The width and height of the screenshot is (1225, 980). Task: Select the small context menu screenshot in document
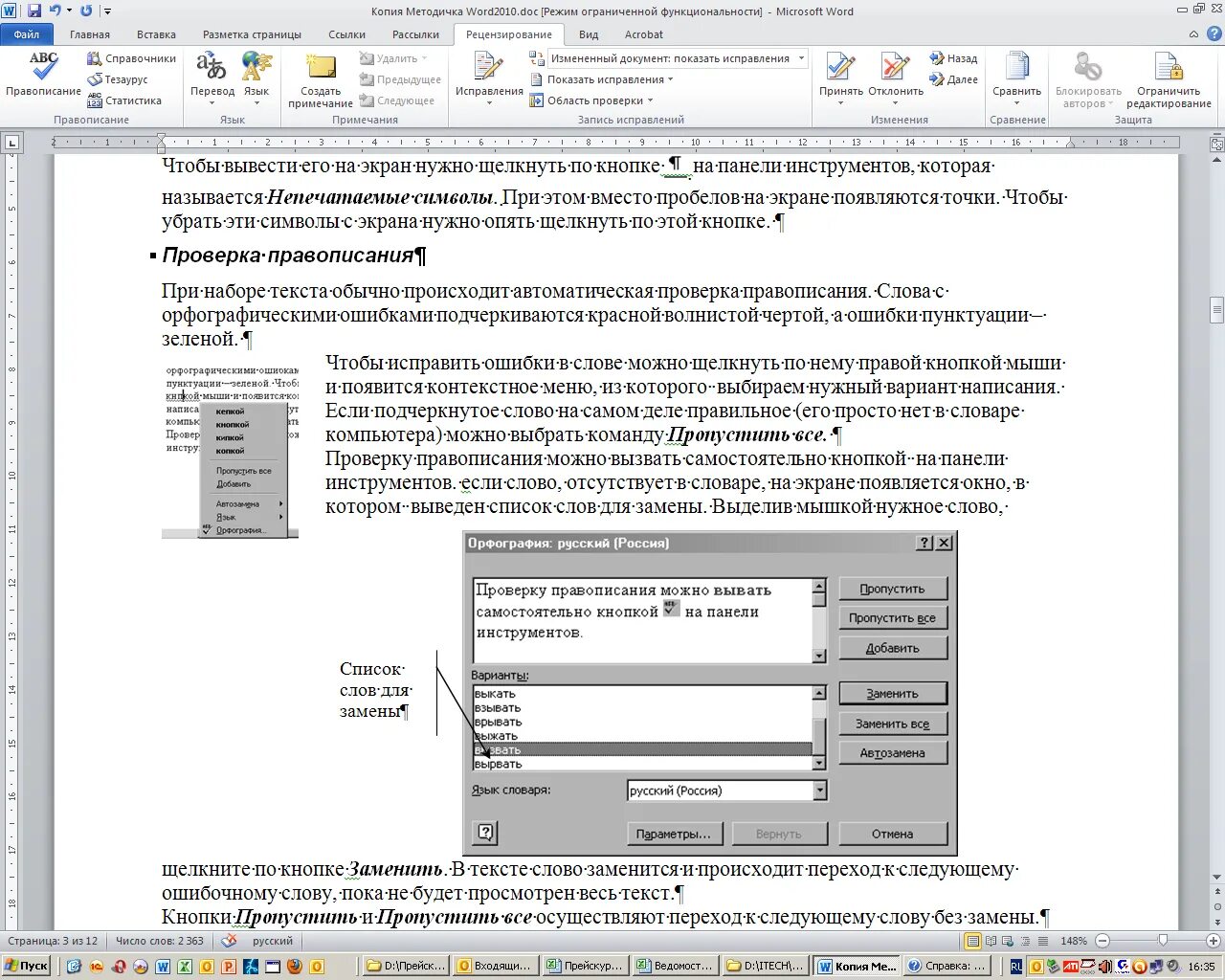tap(230, 451)
